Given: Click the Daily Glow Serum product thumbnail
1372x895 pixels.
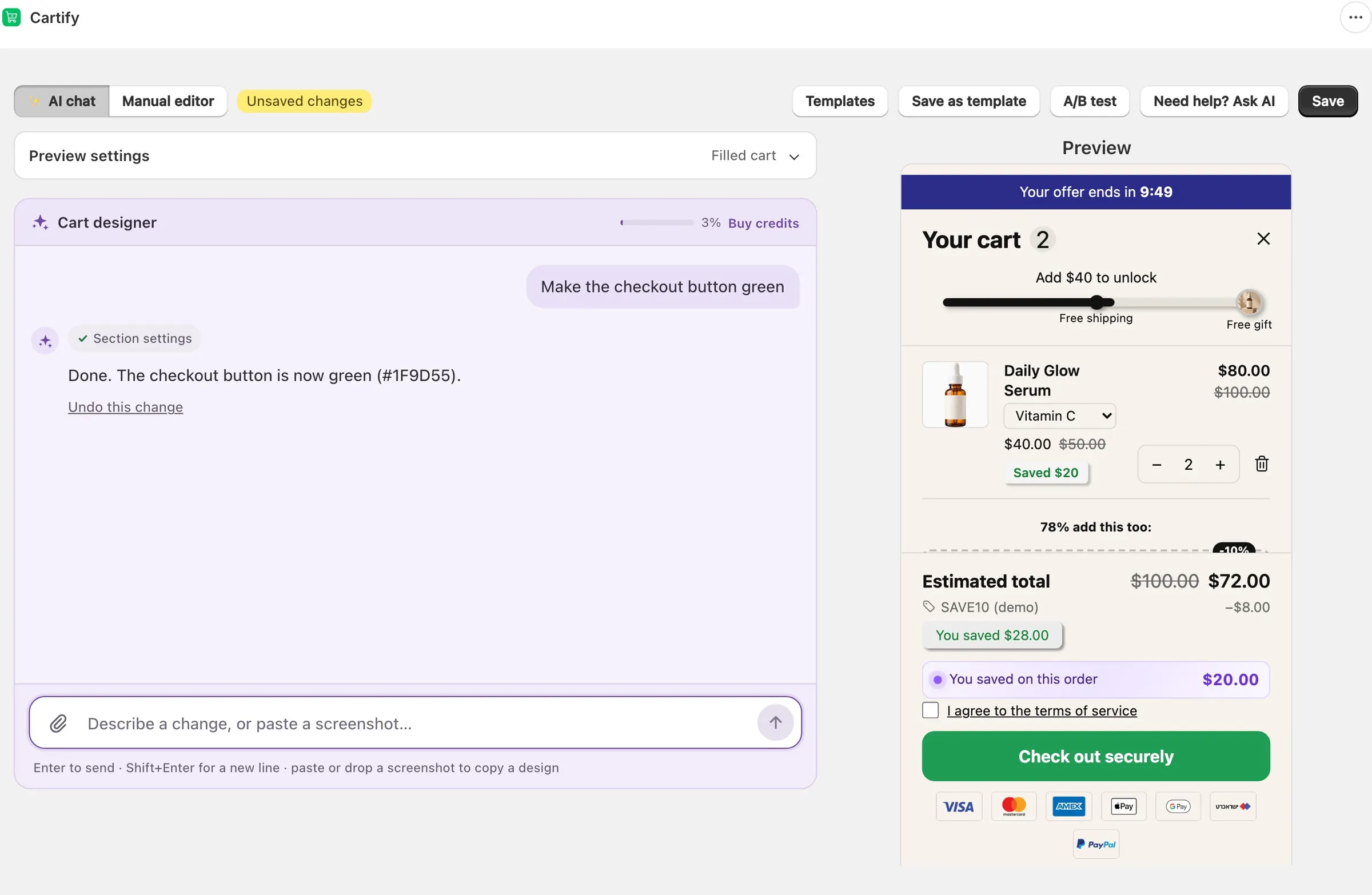Looking at the screenshot, I should coord(955,394).
